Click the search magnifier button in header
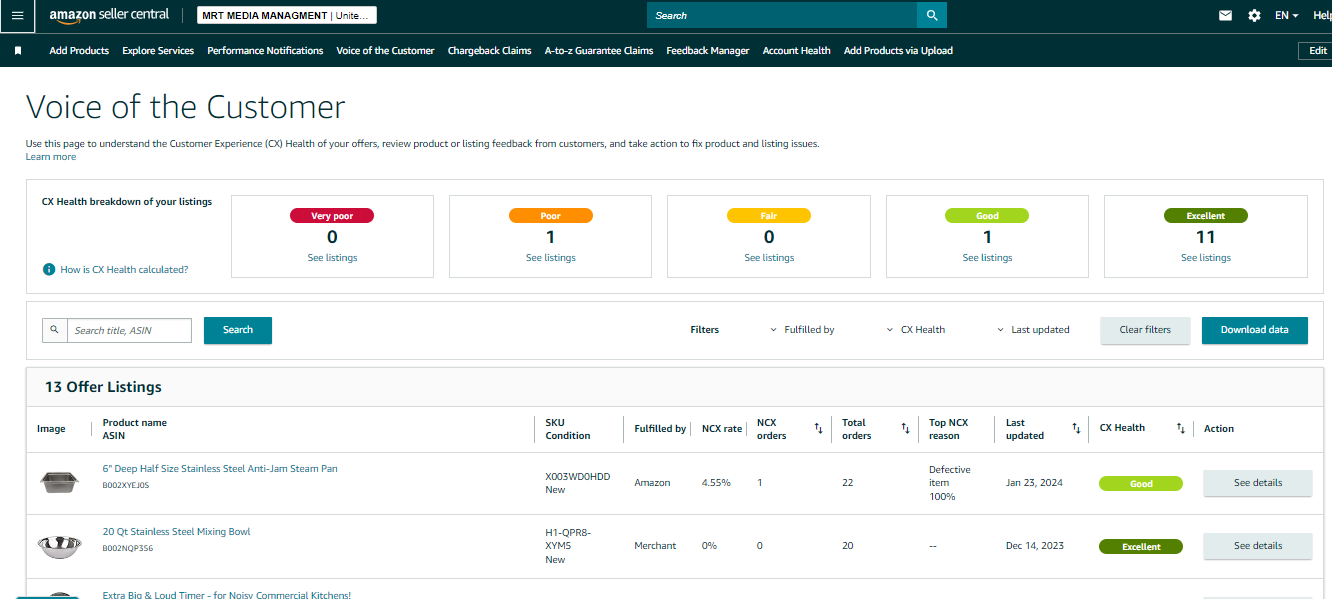This screenshot has height=599, width=1332. 932,15
